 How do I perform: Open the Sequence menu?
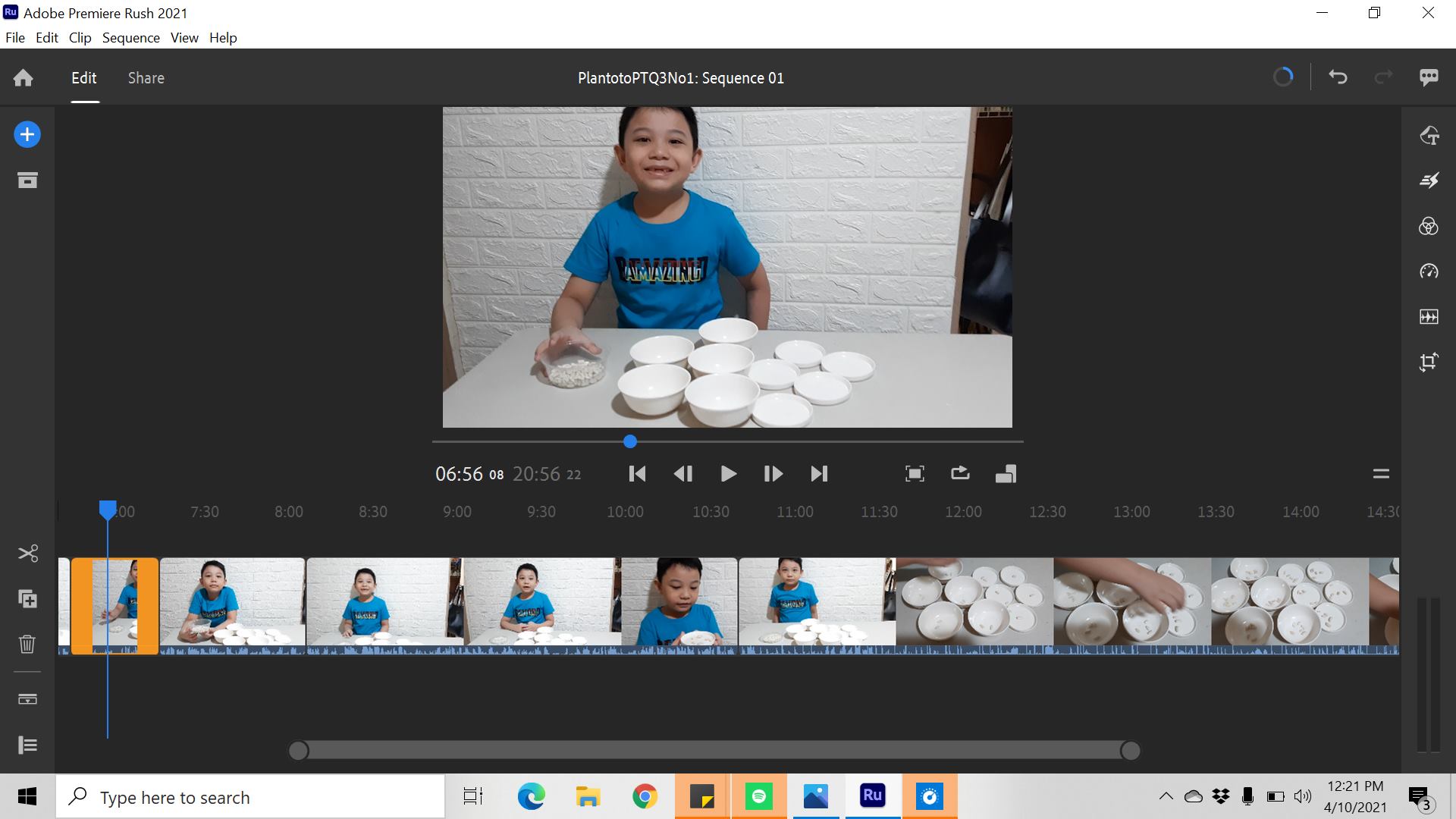(x=130, y=38)
